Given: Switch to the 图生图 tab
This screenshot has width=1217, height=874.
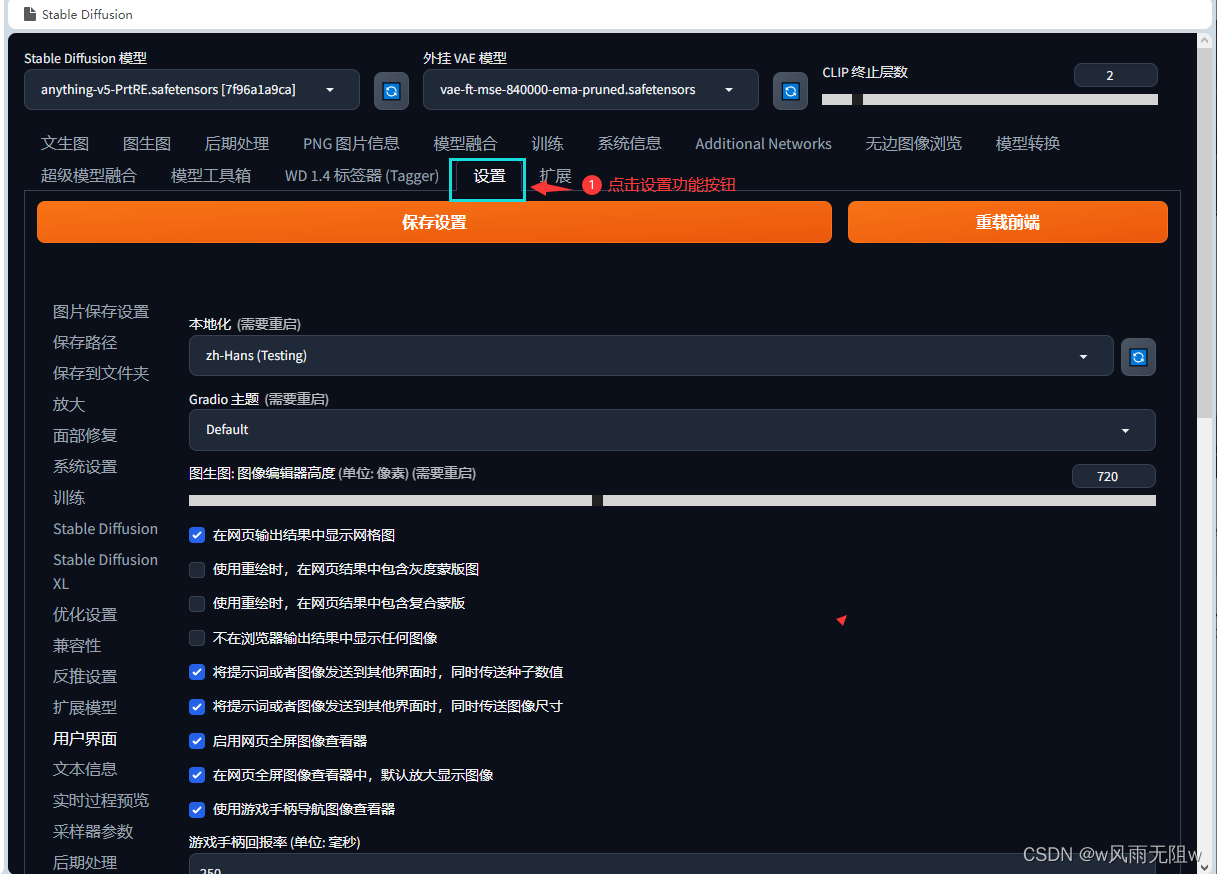Looking at the screenshot, I should coord(147,143).
